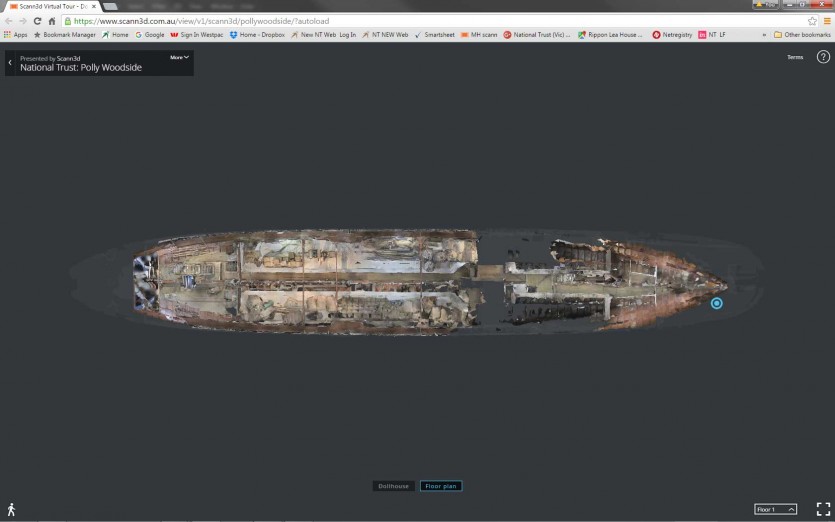The height and width of the screenshot is (522, 835).
Task: Expand the More dropdown in the title panel
Action: click(x=179, y=57)
